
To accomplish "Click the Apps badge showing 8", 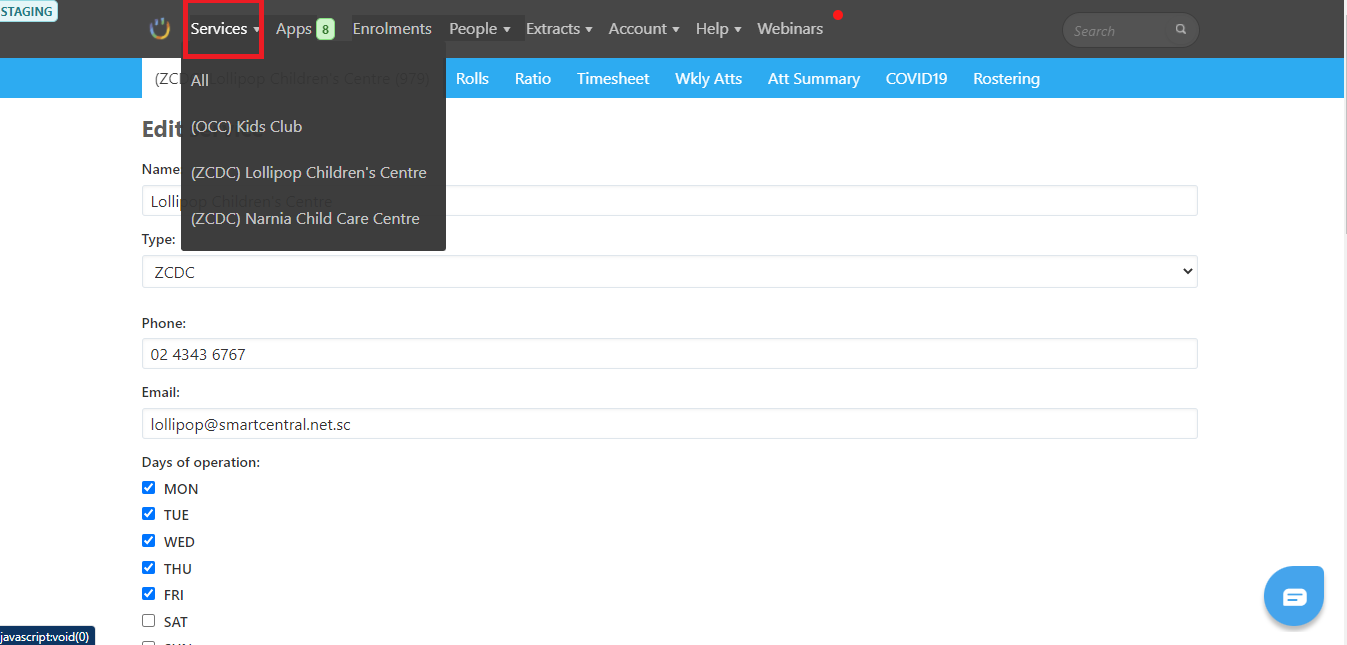I will [x=325, y=29].
